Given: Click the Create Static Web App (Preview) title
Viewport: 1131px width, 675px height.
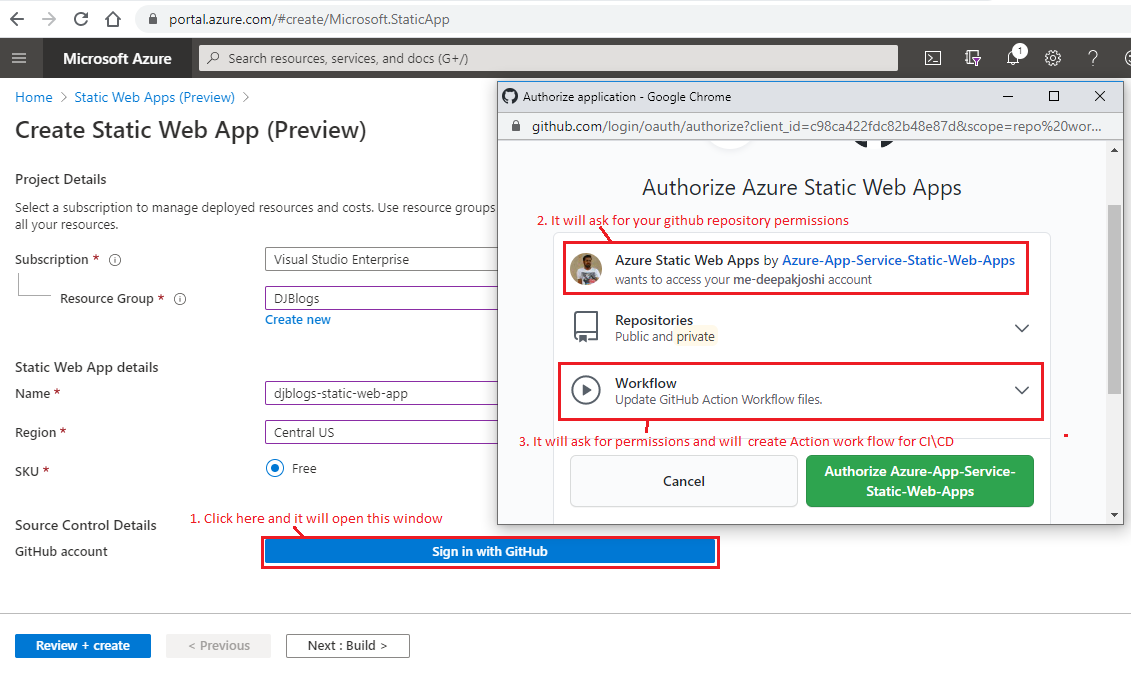Looking at the screenshot, I should (x=190, y=131).
